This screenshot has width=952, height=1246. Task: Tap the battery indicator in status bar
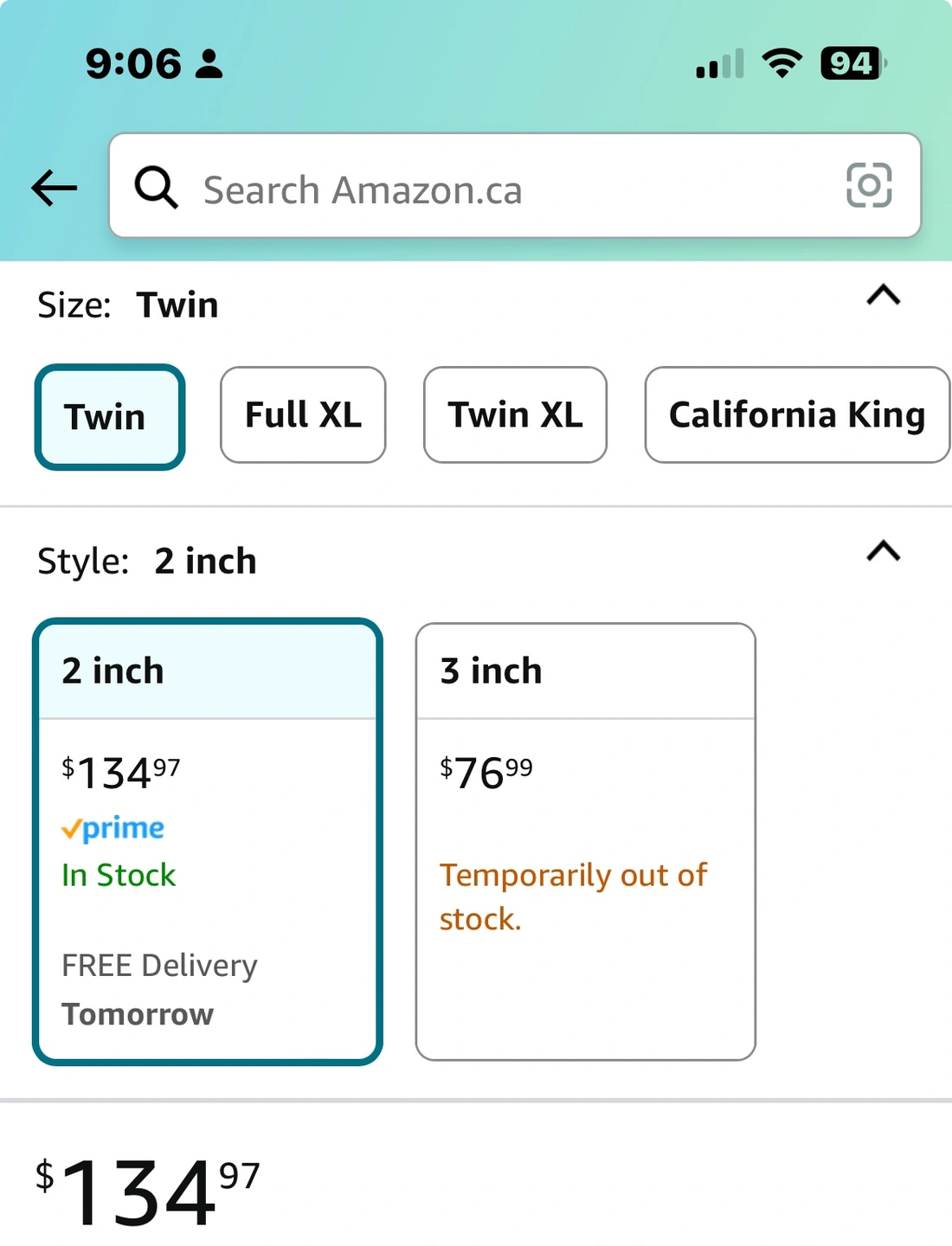pos(852,63)
